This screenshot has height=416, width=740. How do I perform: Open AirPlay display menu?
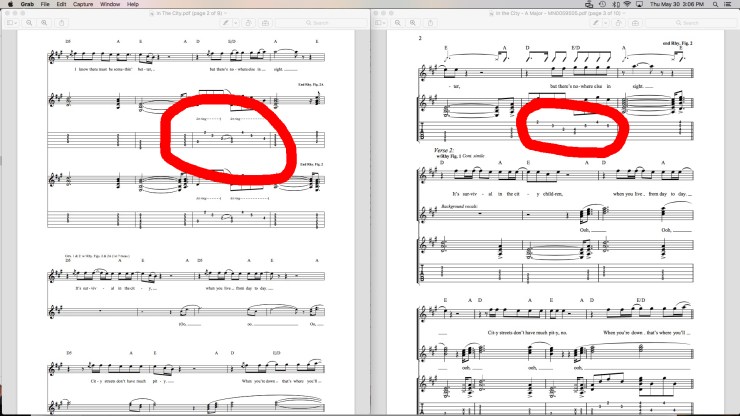(x=639, y=4)
